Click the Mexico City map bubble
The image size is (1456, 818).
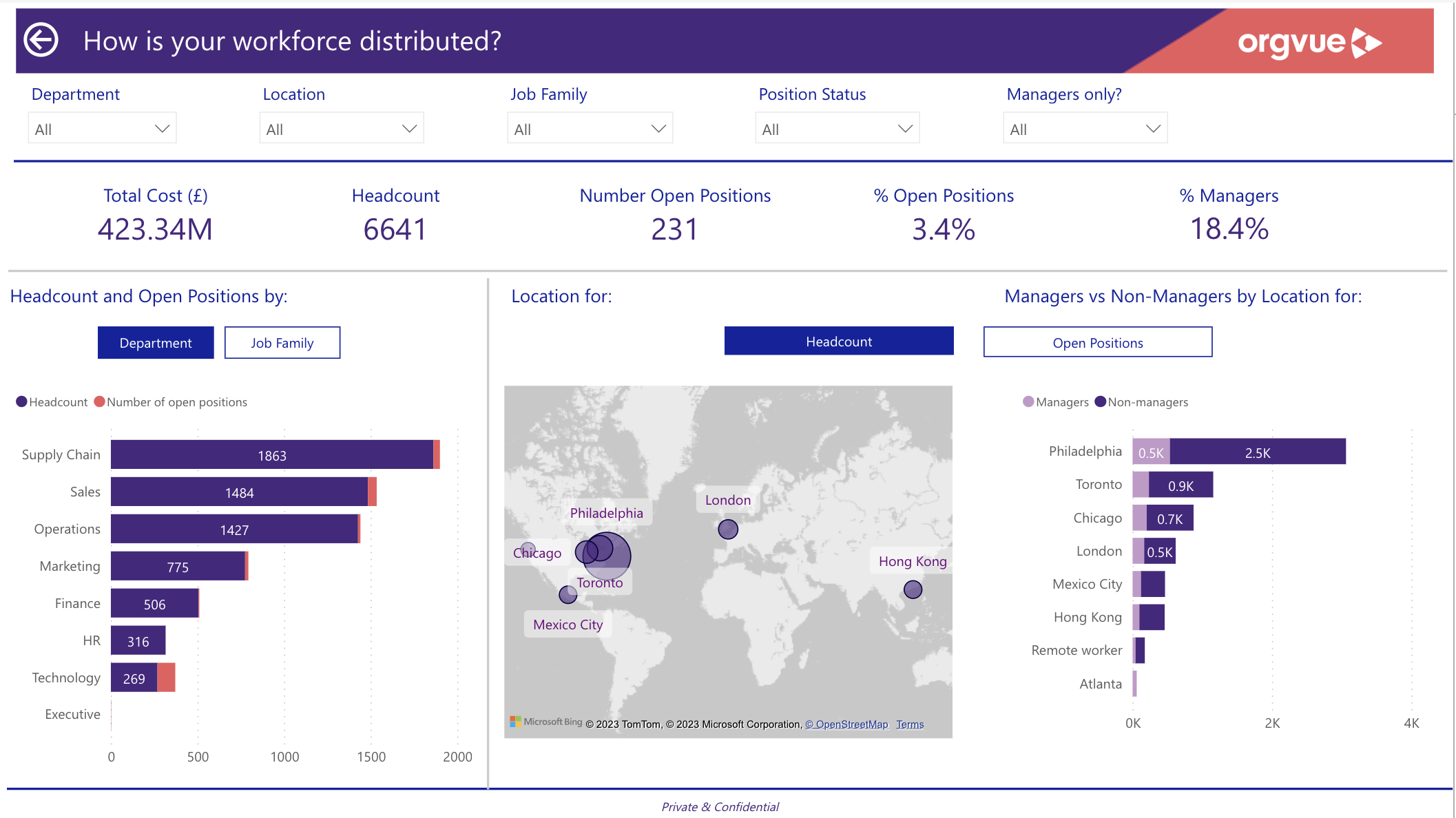click(568, 594)
